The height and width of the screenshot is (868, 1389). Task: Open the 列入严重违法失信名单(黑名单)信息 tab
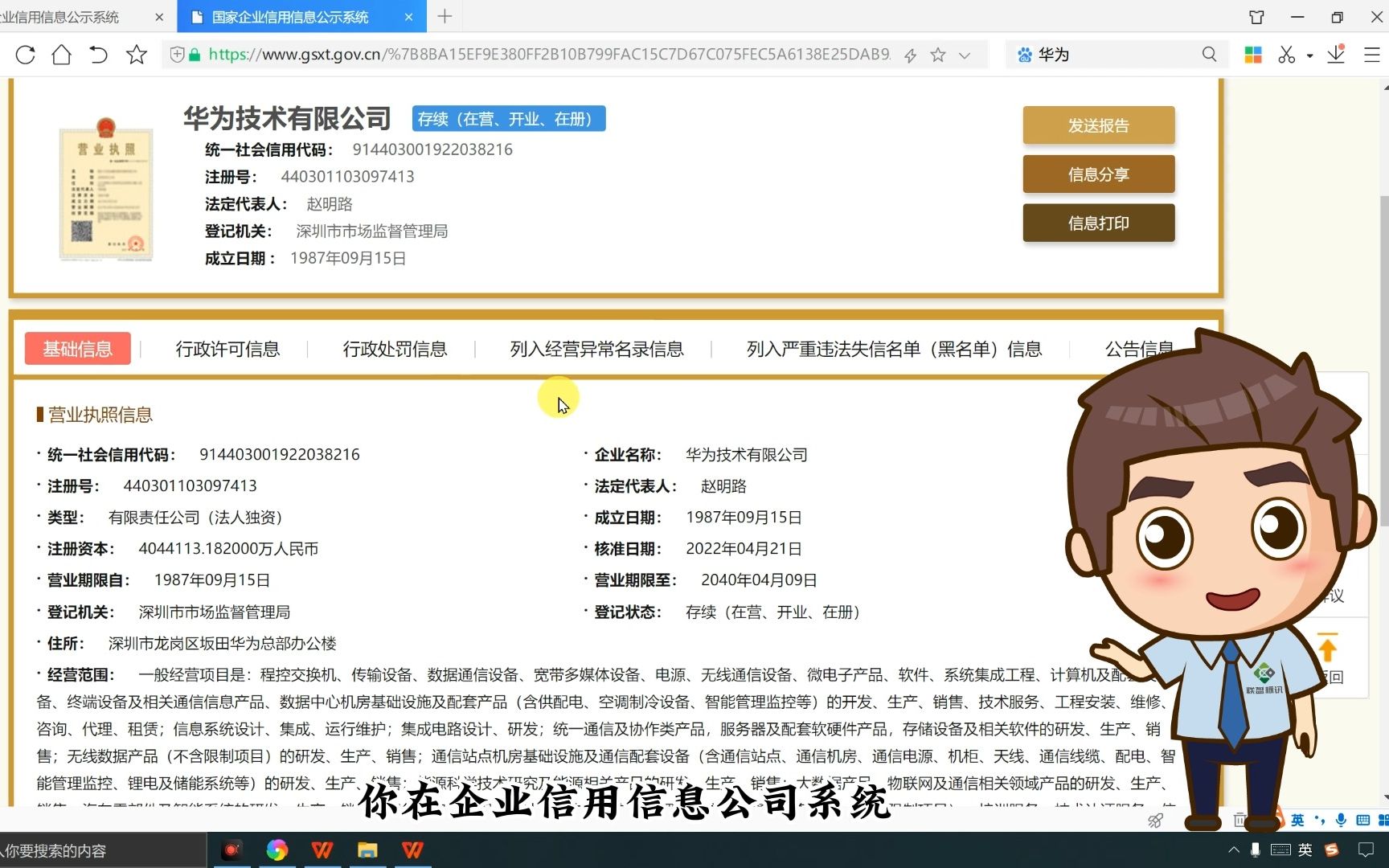coord(894,349)
